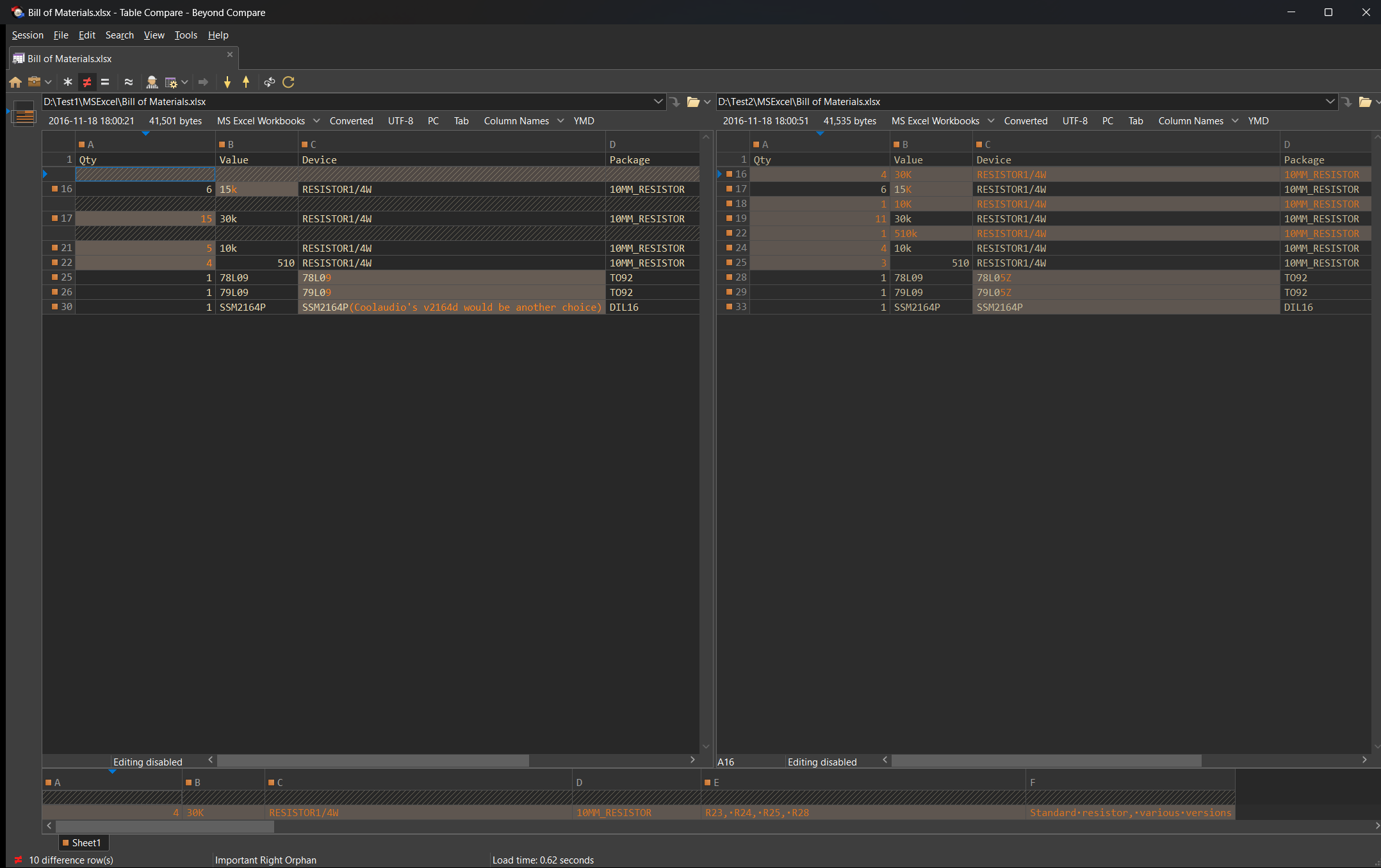Expand the Session Settings dropdown arrow
1381x868 pixels.
coord(184,82)
